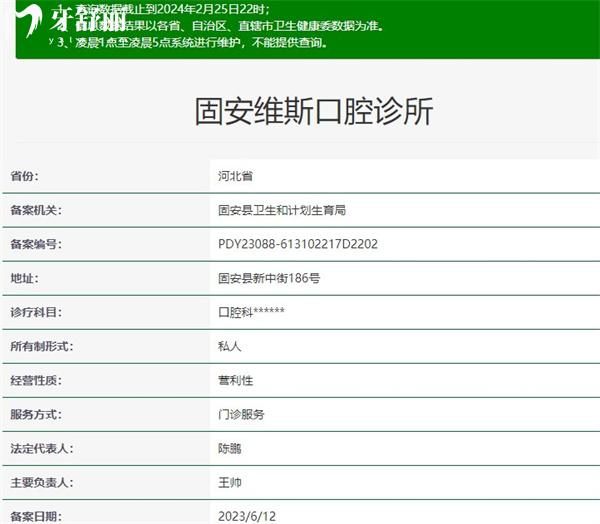
Task: Click the notice line mentioning 2024年2月25日22时
Action: tap(164, 9)
